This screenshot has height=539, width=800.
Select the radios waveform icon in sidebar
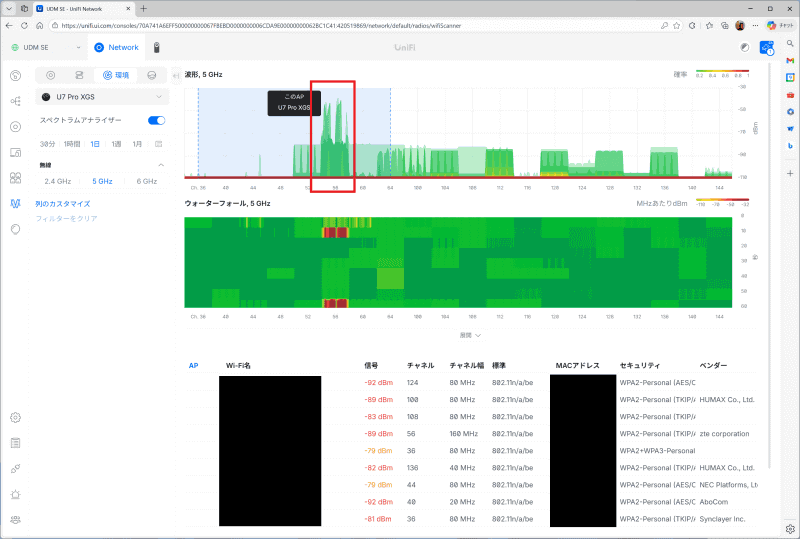pos(16,203)
